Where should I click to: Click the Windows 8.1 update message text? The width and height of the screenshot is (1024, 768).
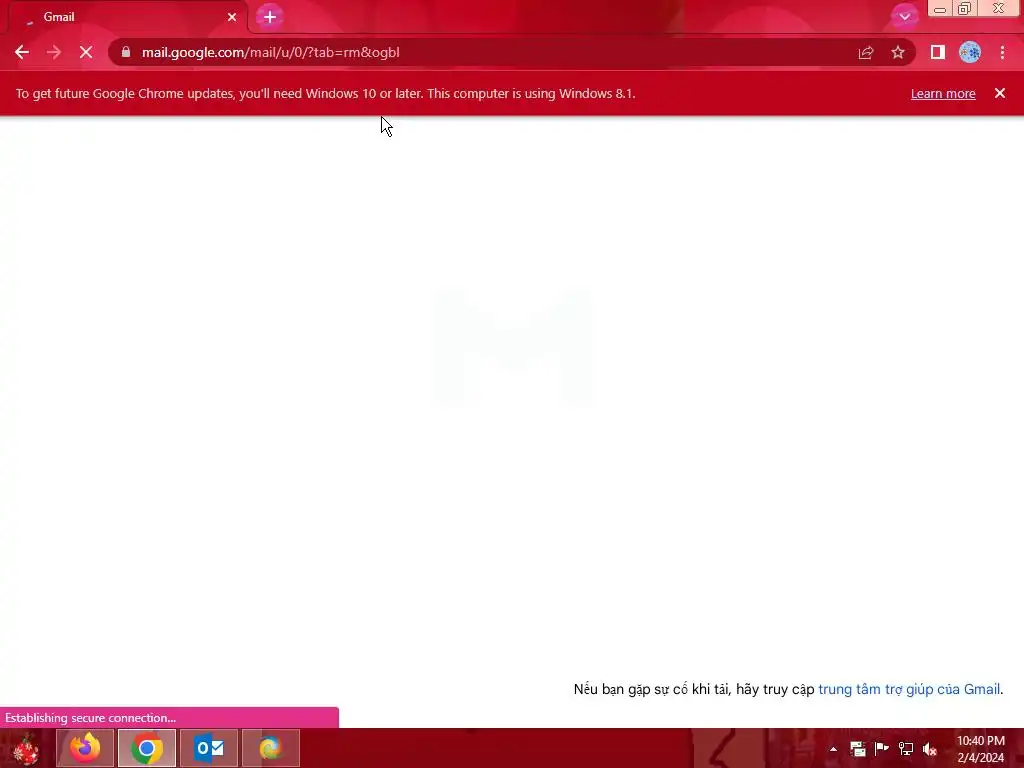325,93
